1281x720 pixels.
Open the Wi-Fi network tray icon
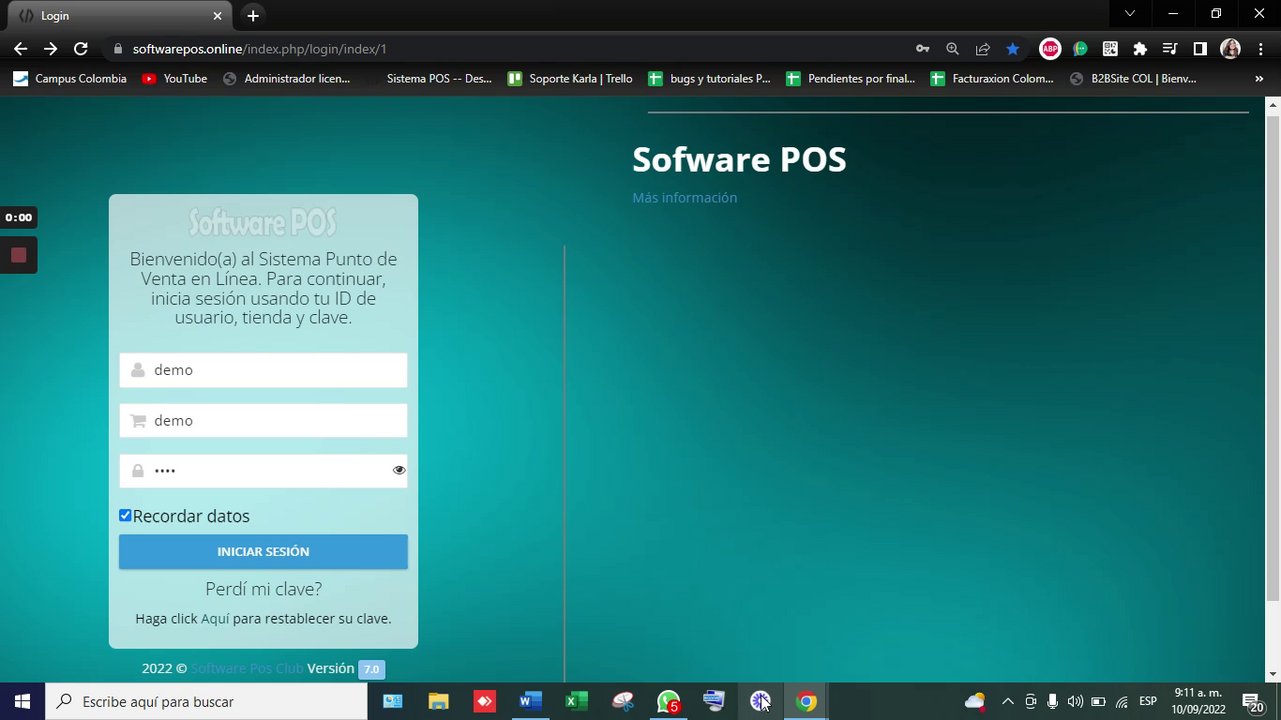[1122, 701]
